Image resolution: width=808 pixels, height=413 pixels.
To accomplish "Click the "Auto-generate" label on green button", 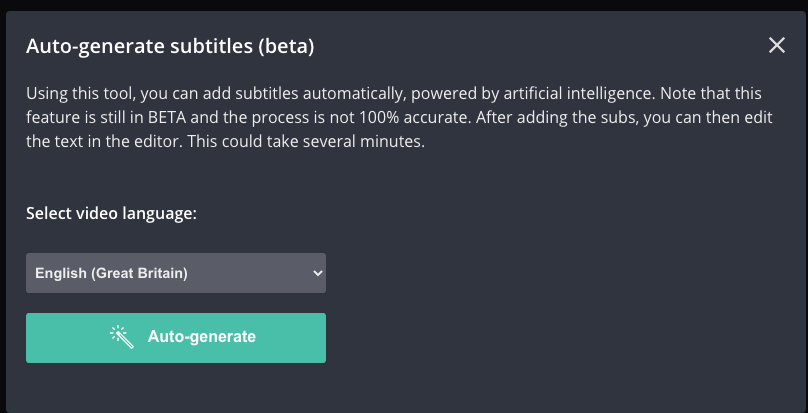I will (201, 337).
